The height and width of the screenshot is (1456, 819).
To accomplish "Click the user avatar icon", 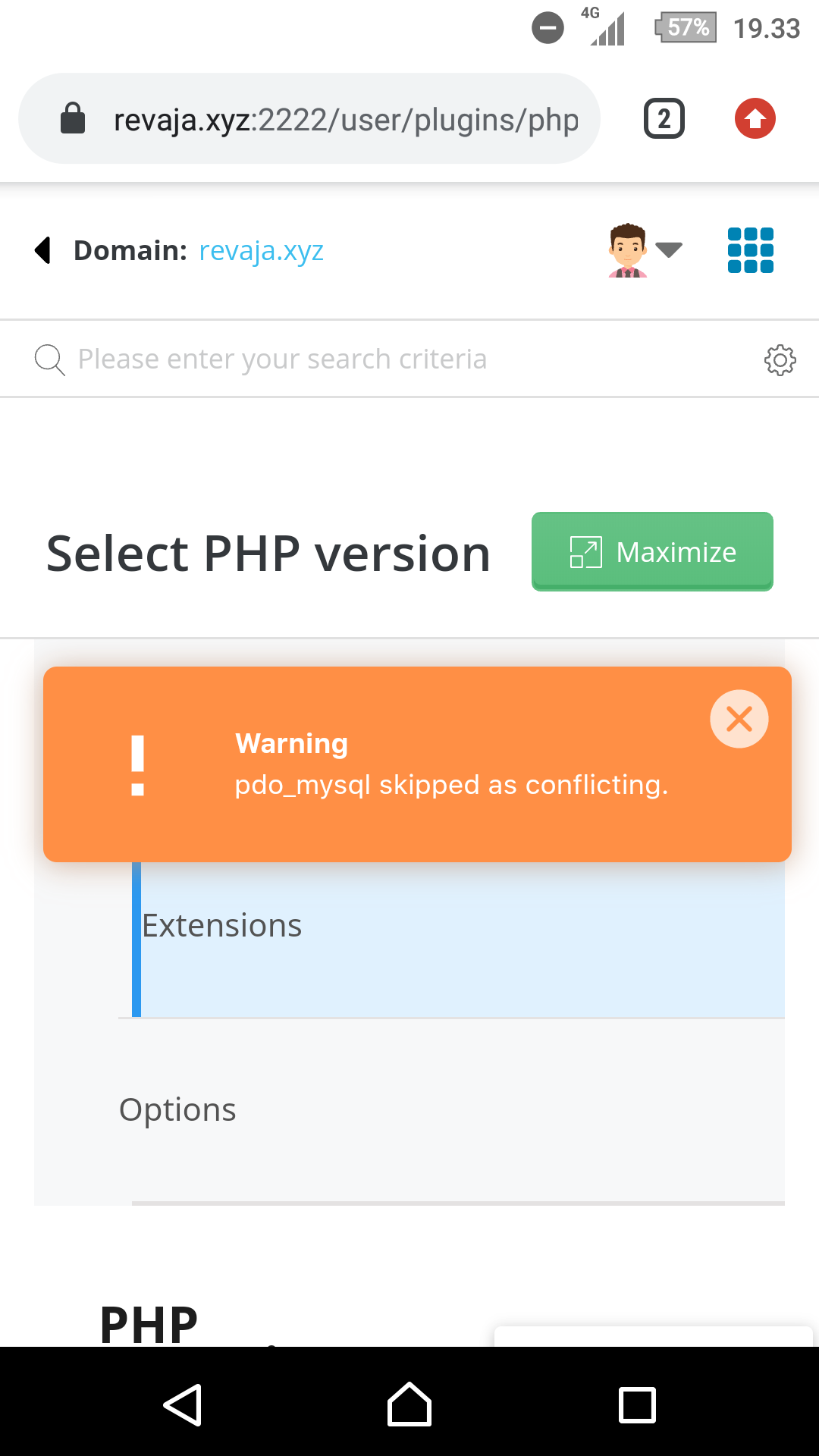I will tap(628, 250).
